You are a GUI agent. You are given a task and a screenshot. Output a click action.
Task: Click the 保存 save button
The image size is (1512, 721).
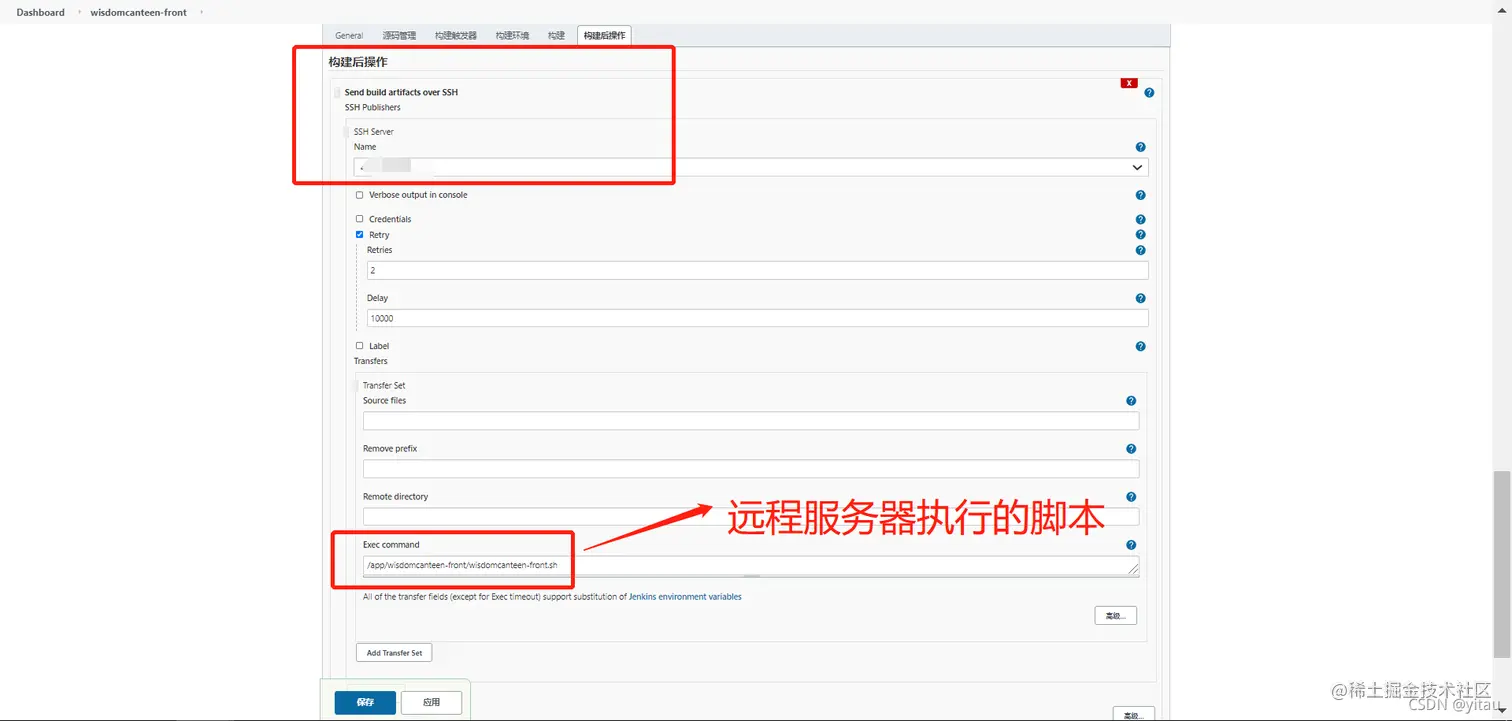click(365, 702)
